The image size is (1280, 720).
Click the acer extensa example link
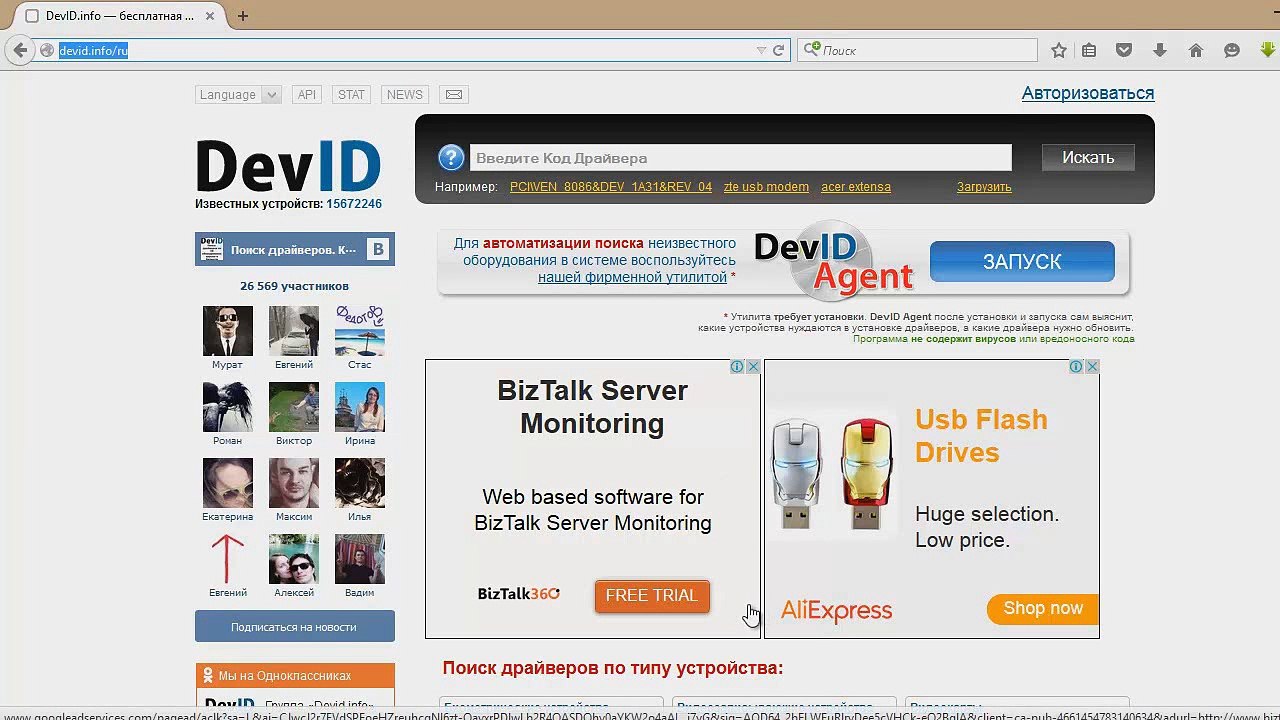click(856, 187)
